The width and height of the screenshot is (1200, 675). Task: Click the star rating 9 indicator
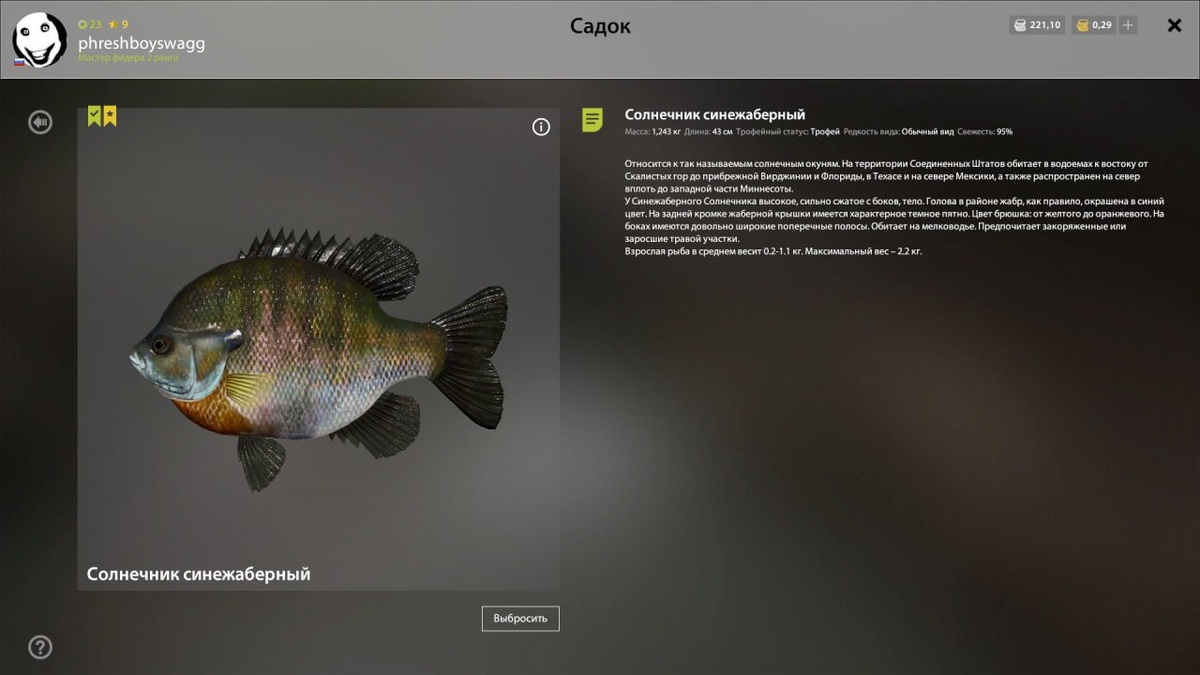[118, 24]
